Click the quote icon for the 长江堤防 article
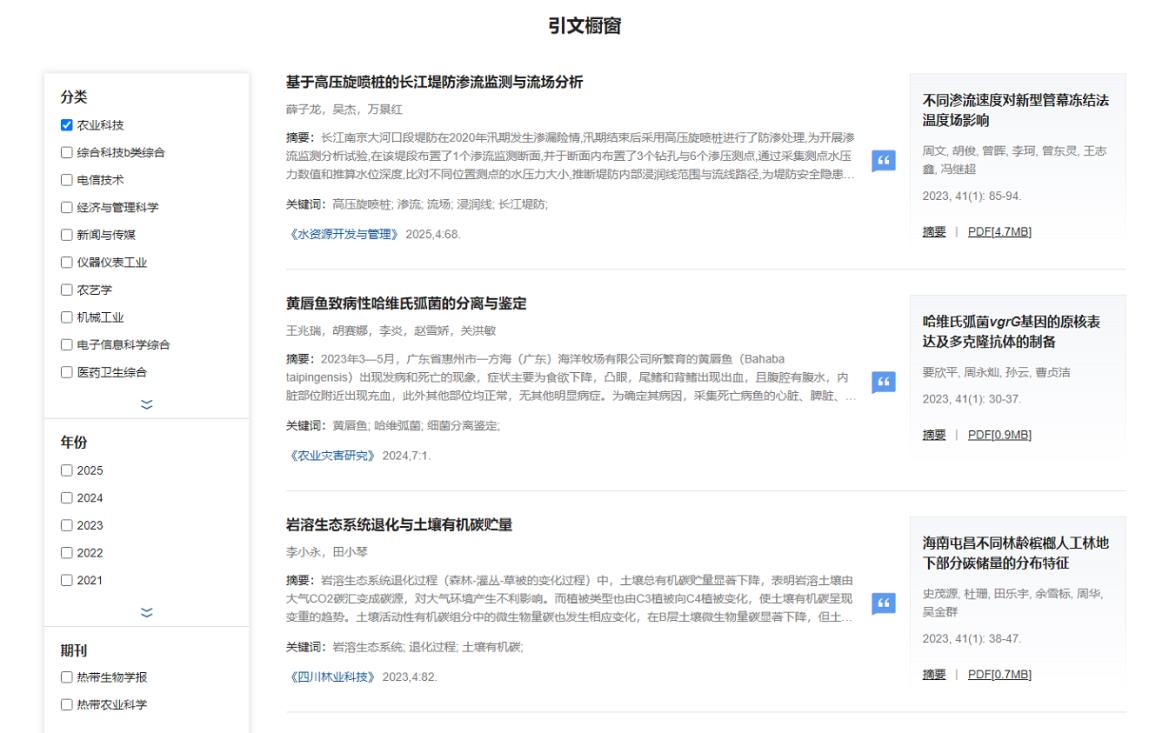Image resolution: width=1169 pixels, height=733 pixels. click(883, 162)
